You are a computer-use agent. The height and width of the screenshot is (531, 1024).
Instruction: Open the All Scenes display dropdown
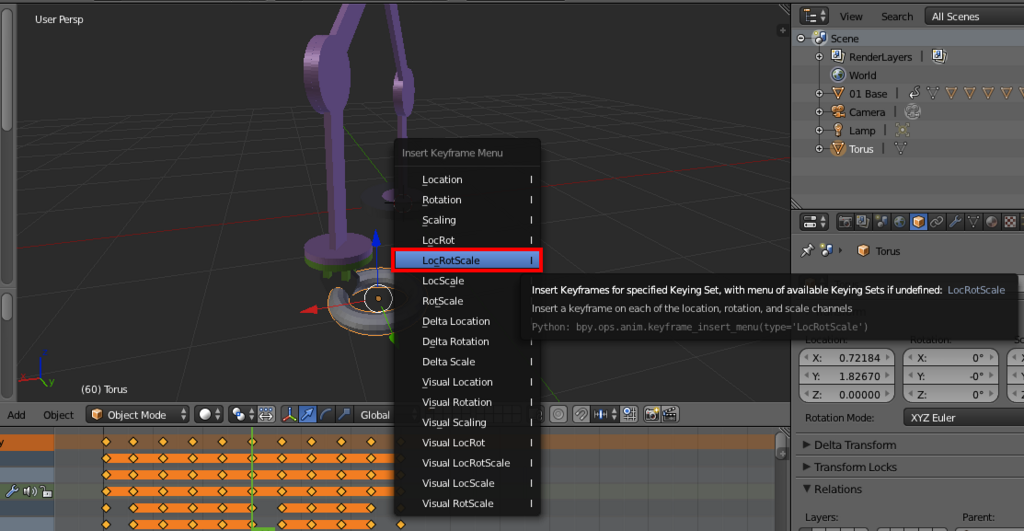coord(974,16)
